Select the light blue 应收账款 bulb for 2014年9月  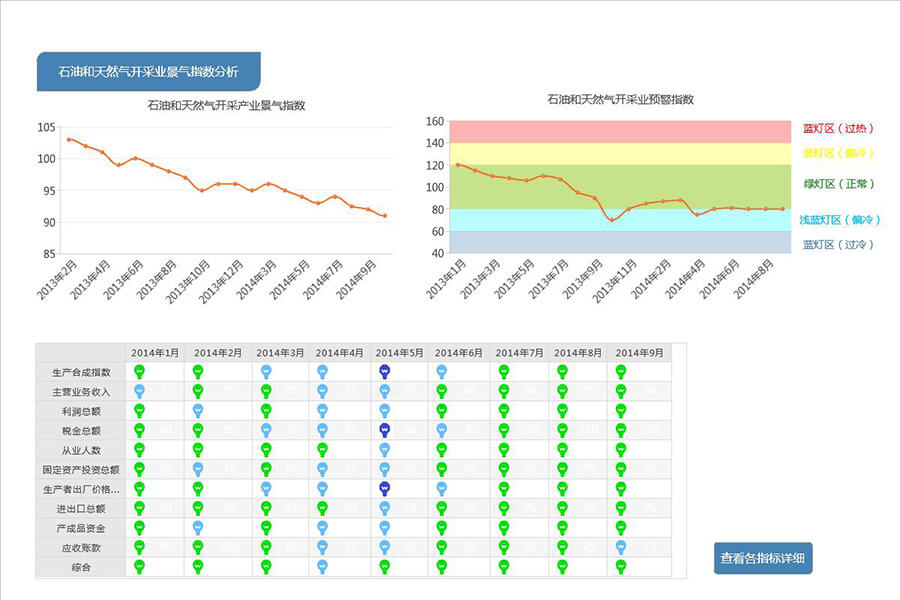point(621,547)
